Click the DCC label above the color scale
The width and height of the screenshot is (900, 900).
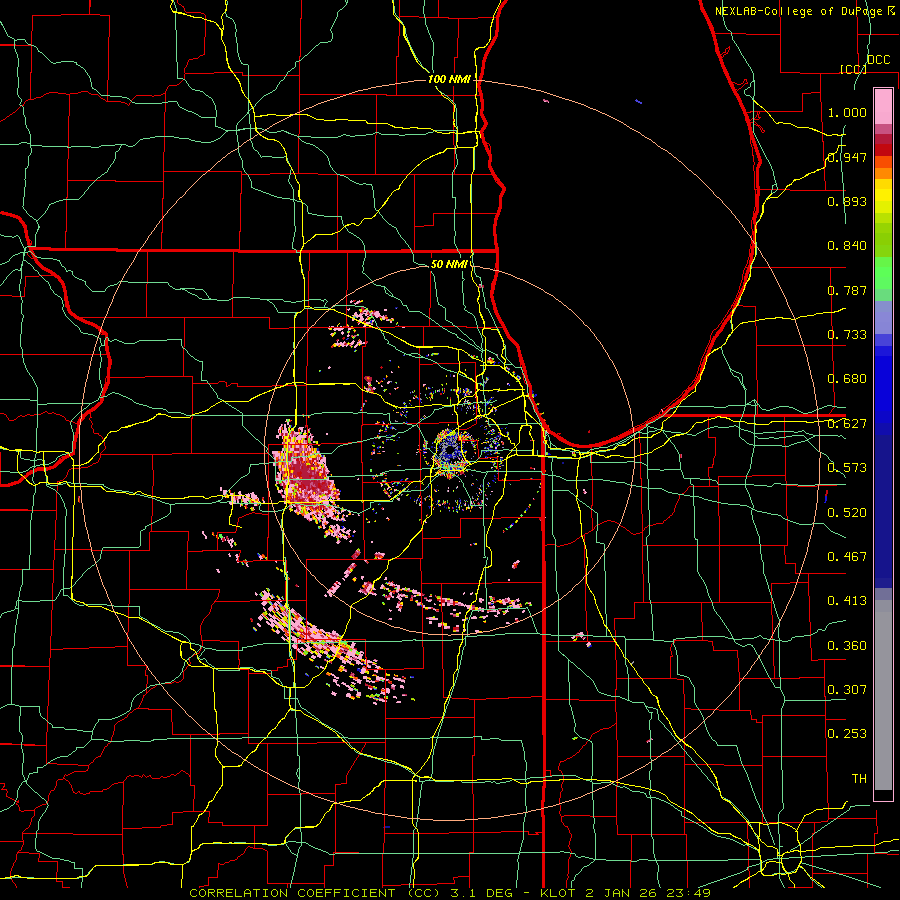coord(878,60)
